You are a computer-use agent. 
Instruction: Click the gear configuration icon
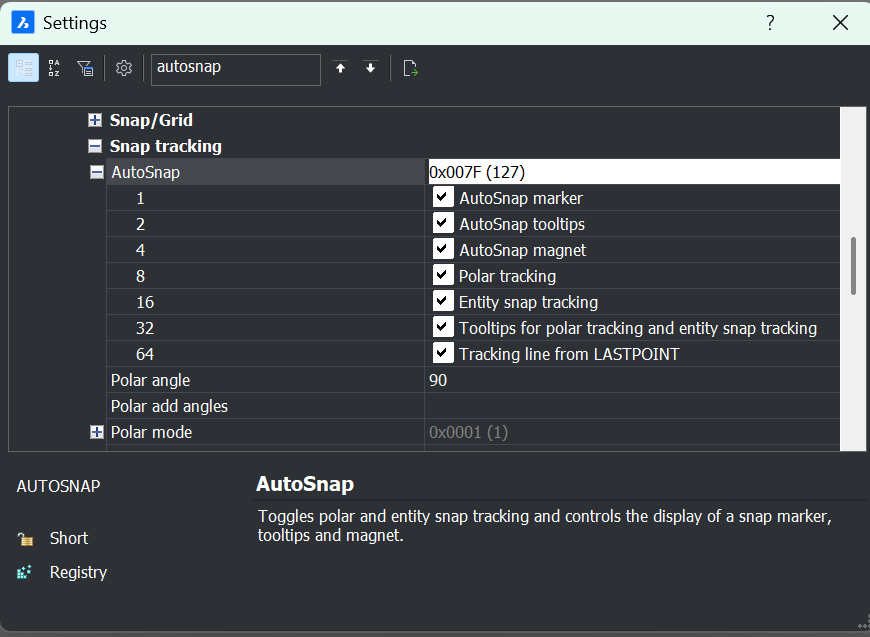[x=124, y=68]
